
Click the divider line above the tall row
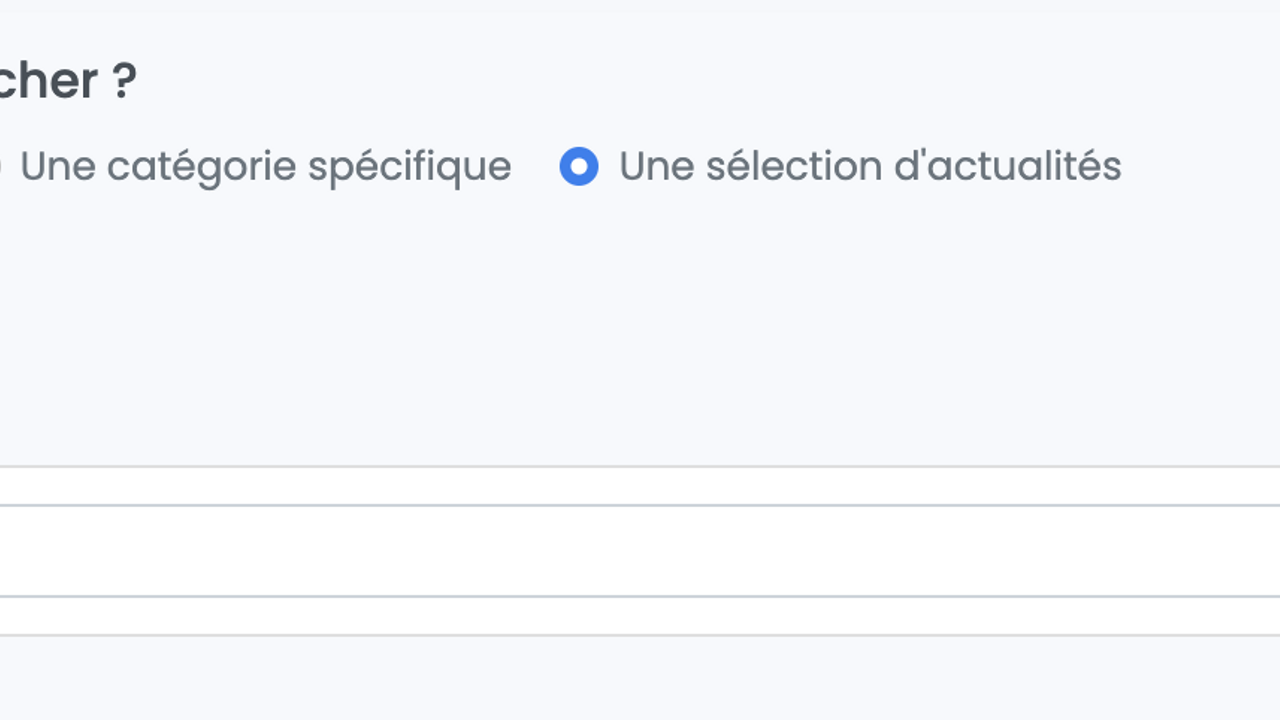tap(640, 505)
